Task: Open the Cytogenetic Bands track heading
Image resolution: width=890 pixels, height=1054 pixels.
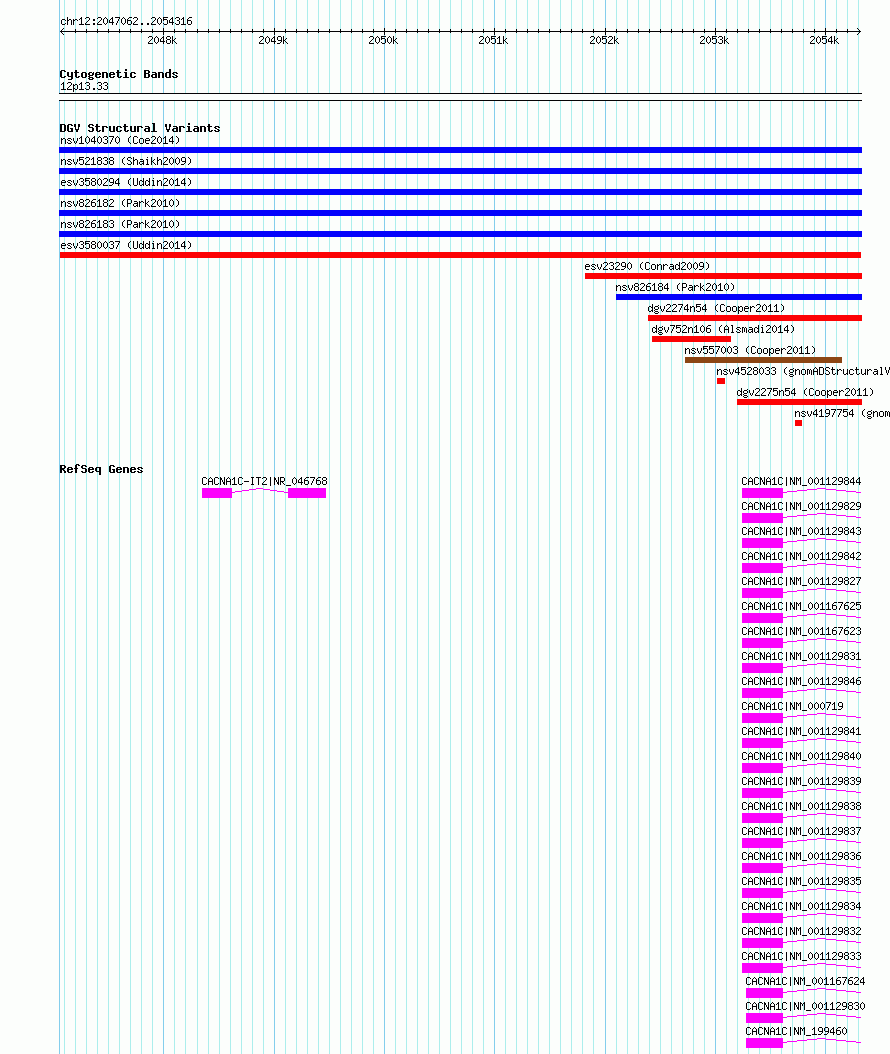Action: pyautogui.click(x=119, y=74)
